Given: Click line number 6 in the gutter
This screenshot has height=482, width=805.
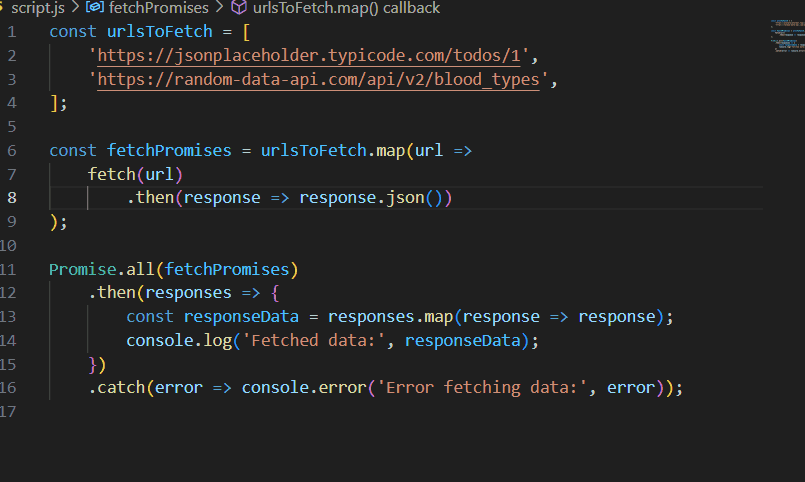Looking at the screenshot, I should pos(11,150).
